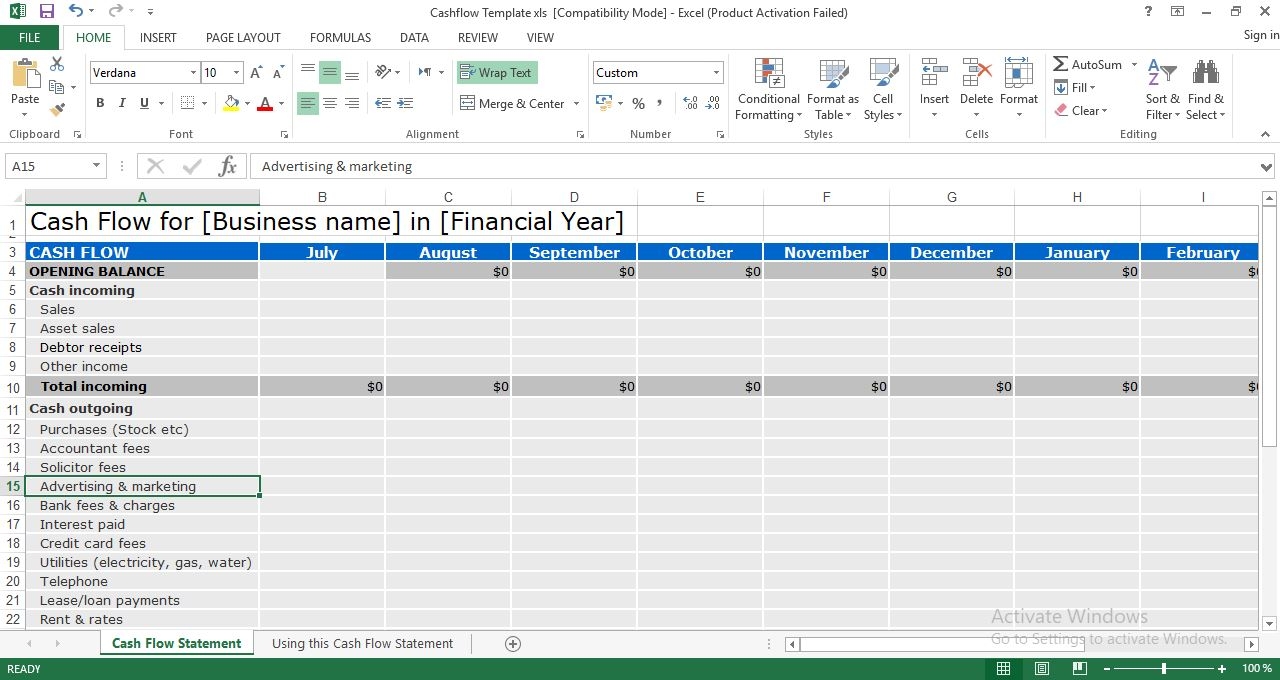Screen dimensions: 1280x680
Task: Apply the Percent Style icon
Action: tap(638, 103)
